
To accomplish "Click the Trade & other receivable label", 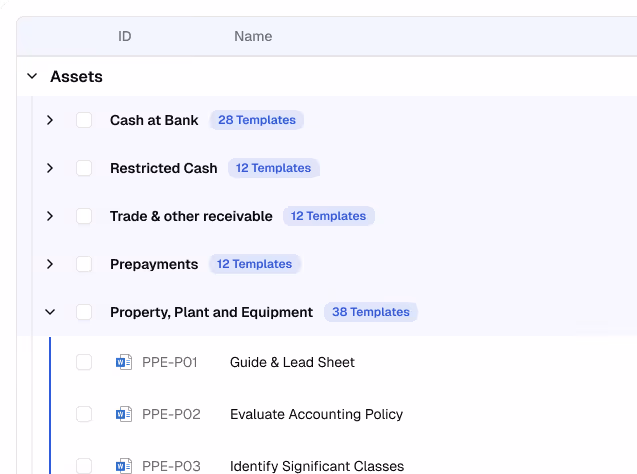I will coord(191,216).
